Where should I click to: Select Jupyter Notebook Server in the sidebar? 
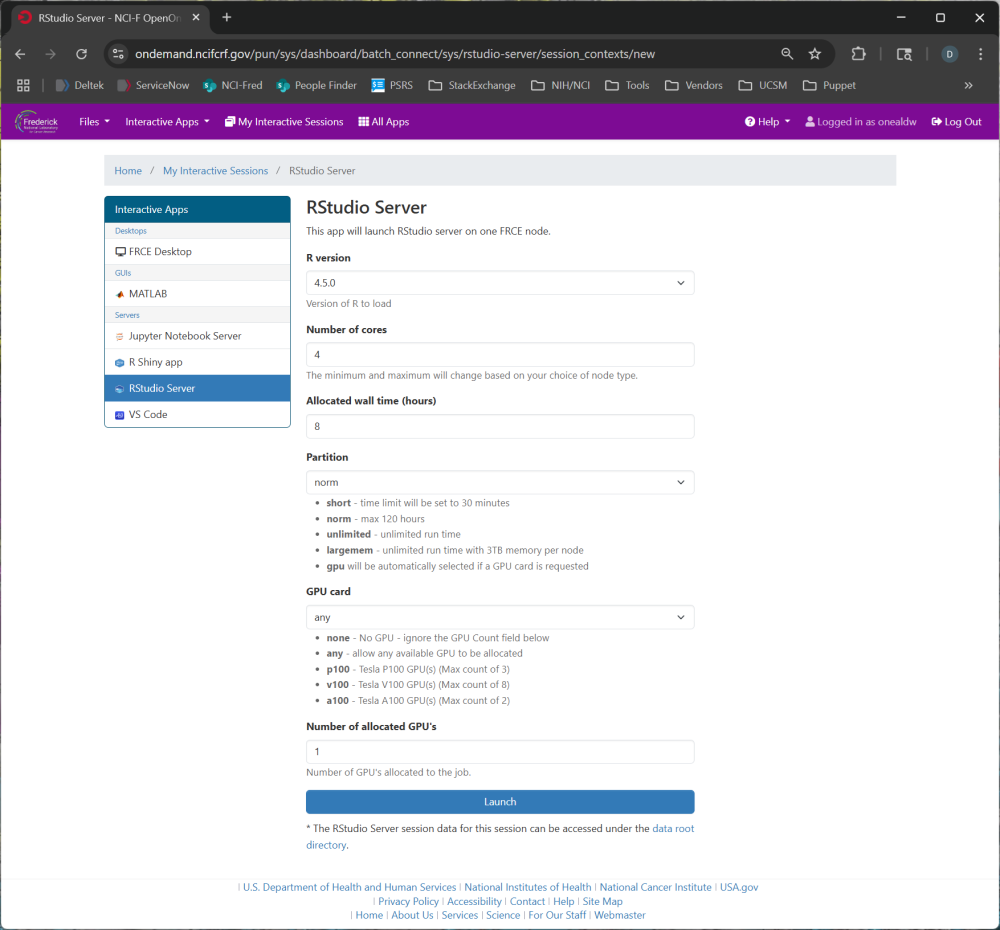pos(185,336)
